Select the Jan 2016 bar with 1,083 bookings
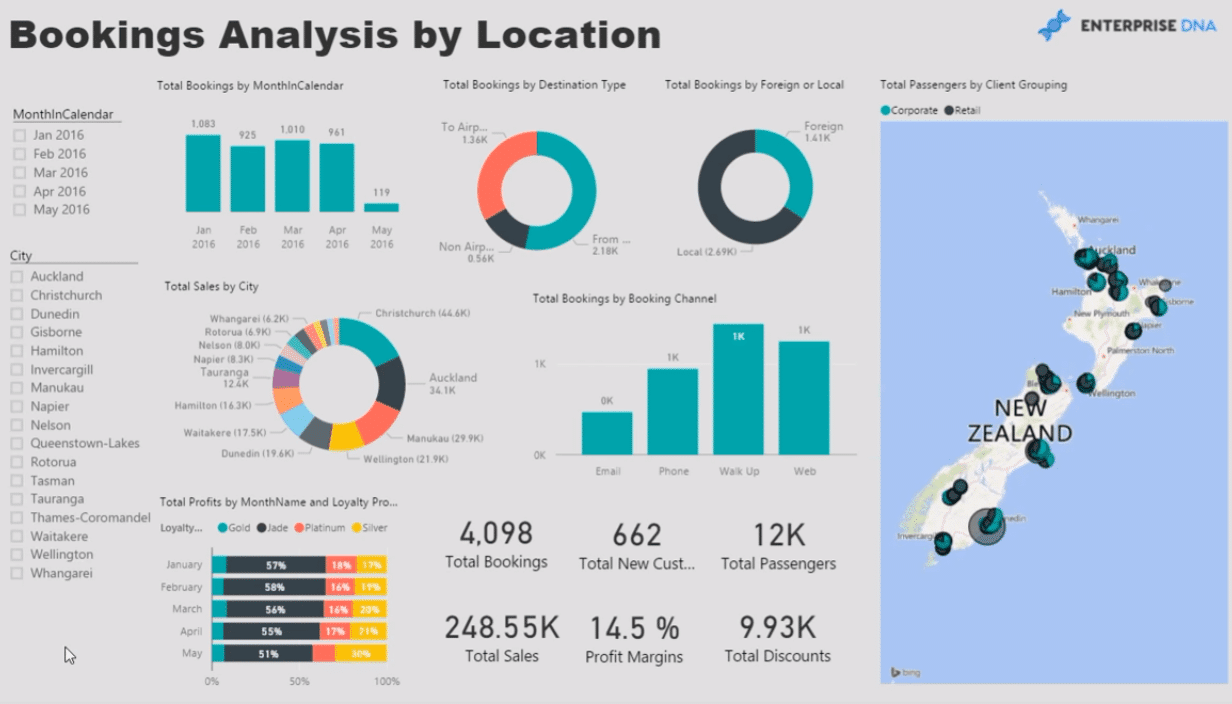The height and width of the screenshot is (704, 1232). tap(203, 173)
